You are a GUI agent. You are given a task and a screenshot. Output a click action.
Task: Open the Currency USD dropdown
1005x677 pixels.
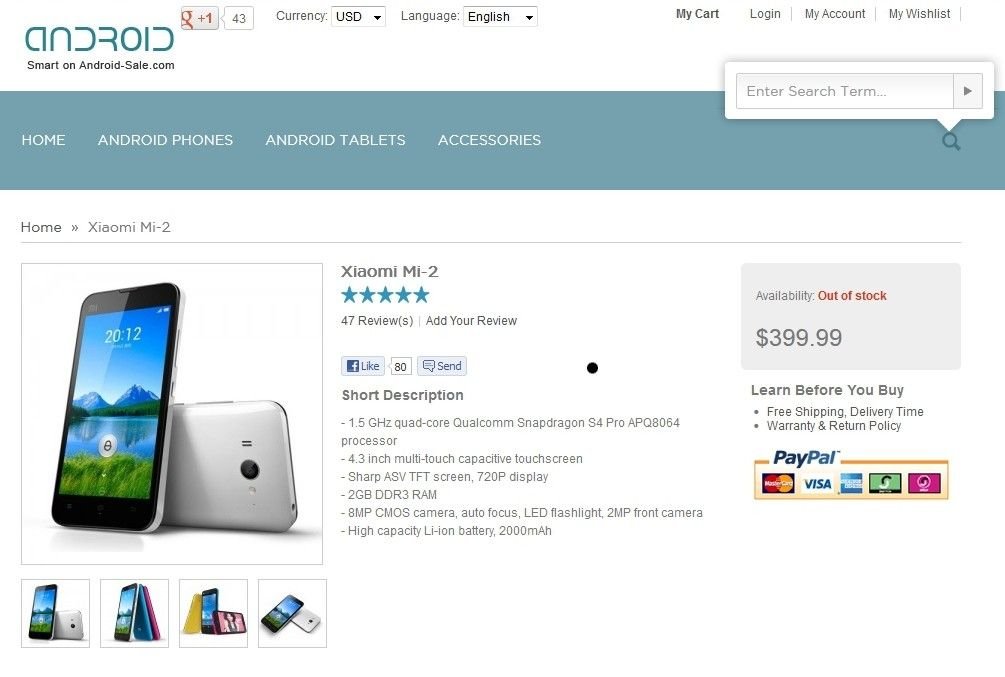click(358, 17)
